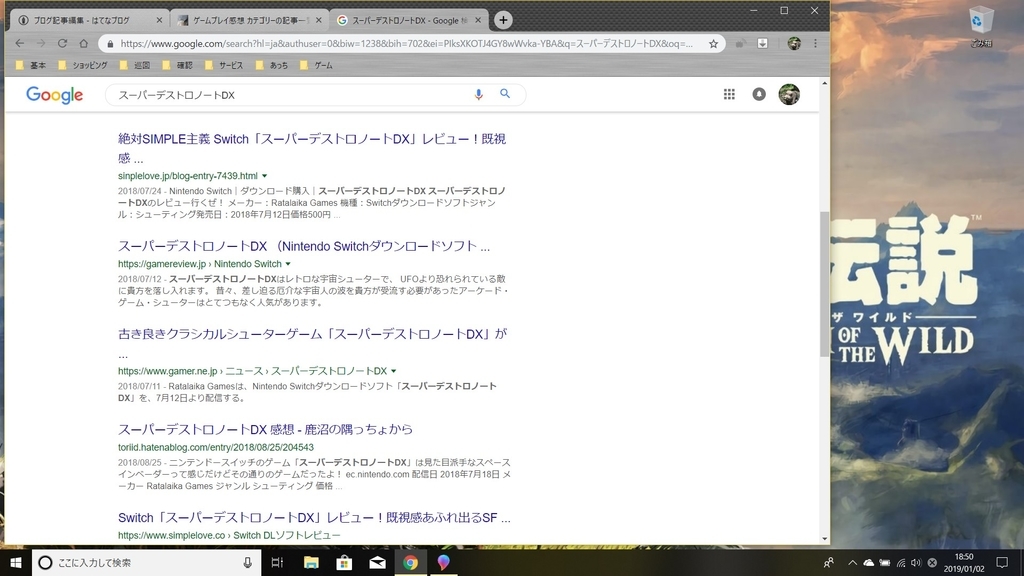The width and height of the screenshot is (1024, 576).
Task: Open the Action Center notifications icon
Action: pos(1002,562)
